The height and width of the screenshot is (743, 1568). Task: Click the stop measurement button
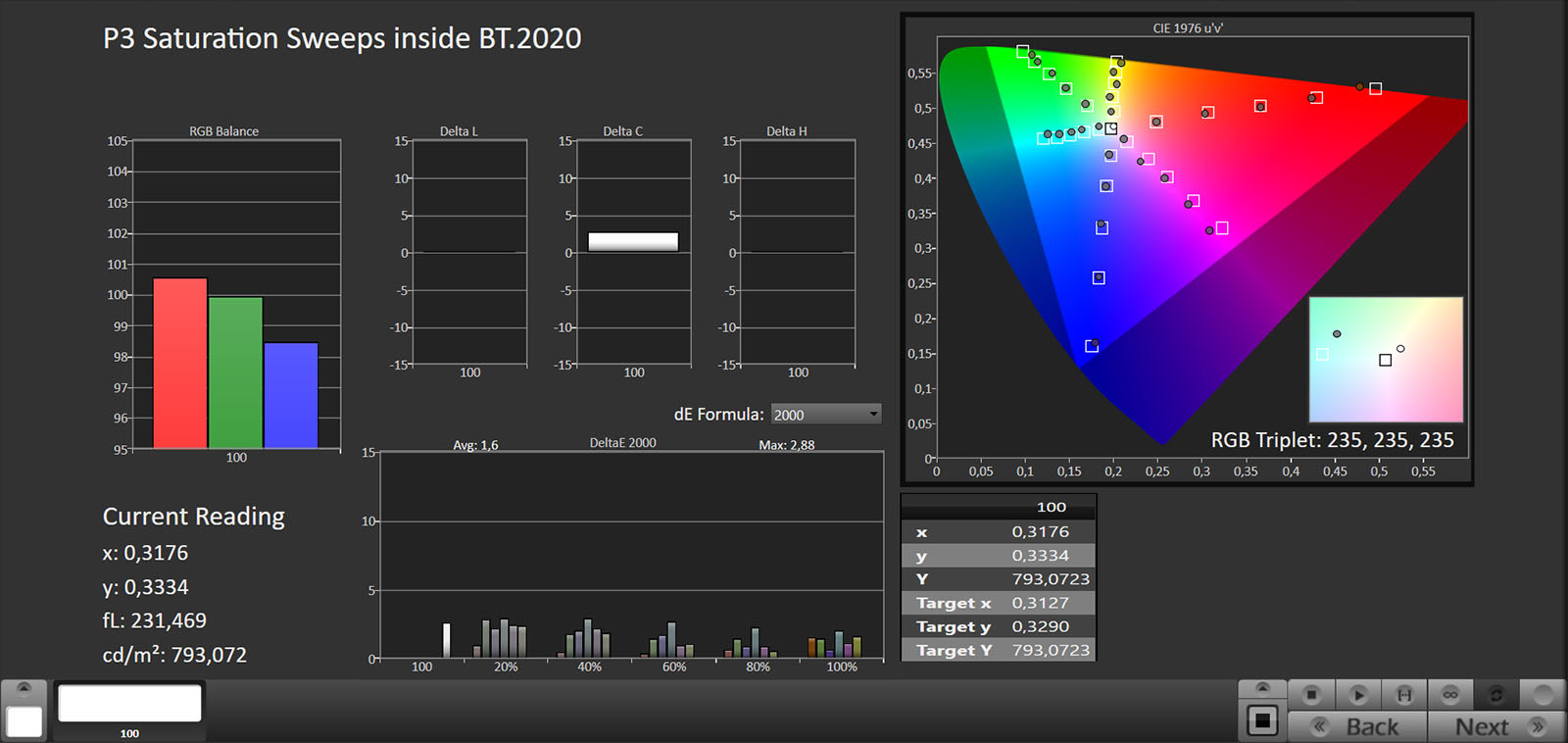tap(1311, 695)
